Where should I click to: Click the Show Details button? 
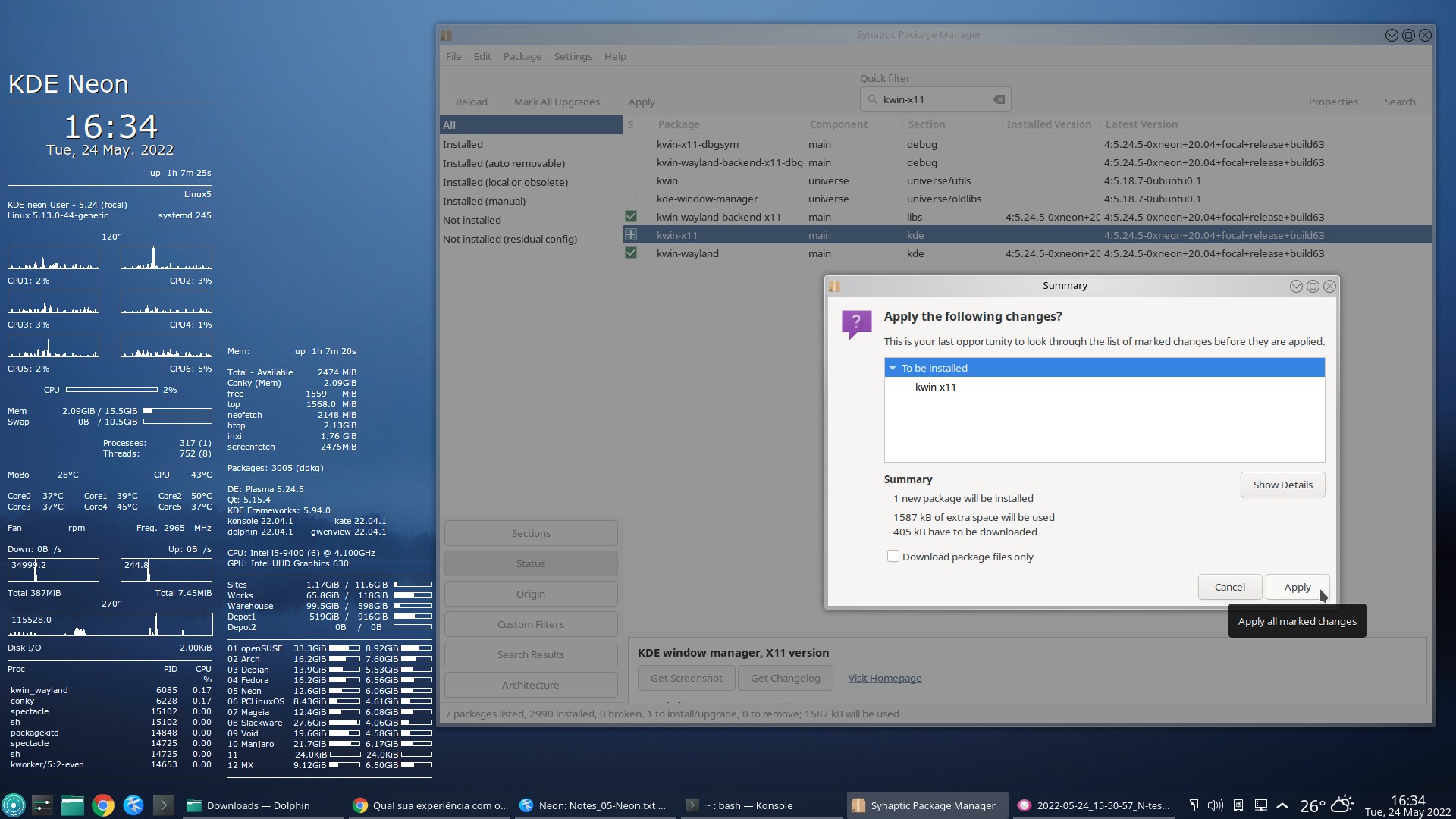point(1282,485)
